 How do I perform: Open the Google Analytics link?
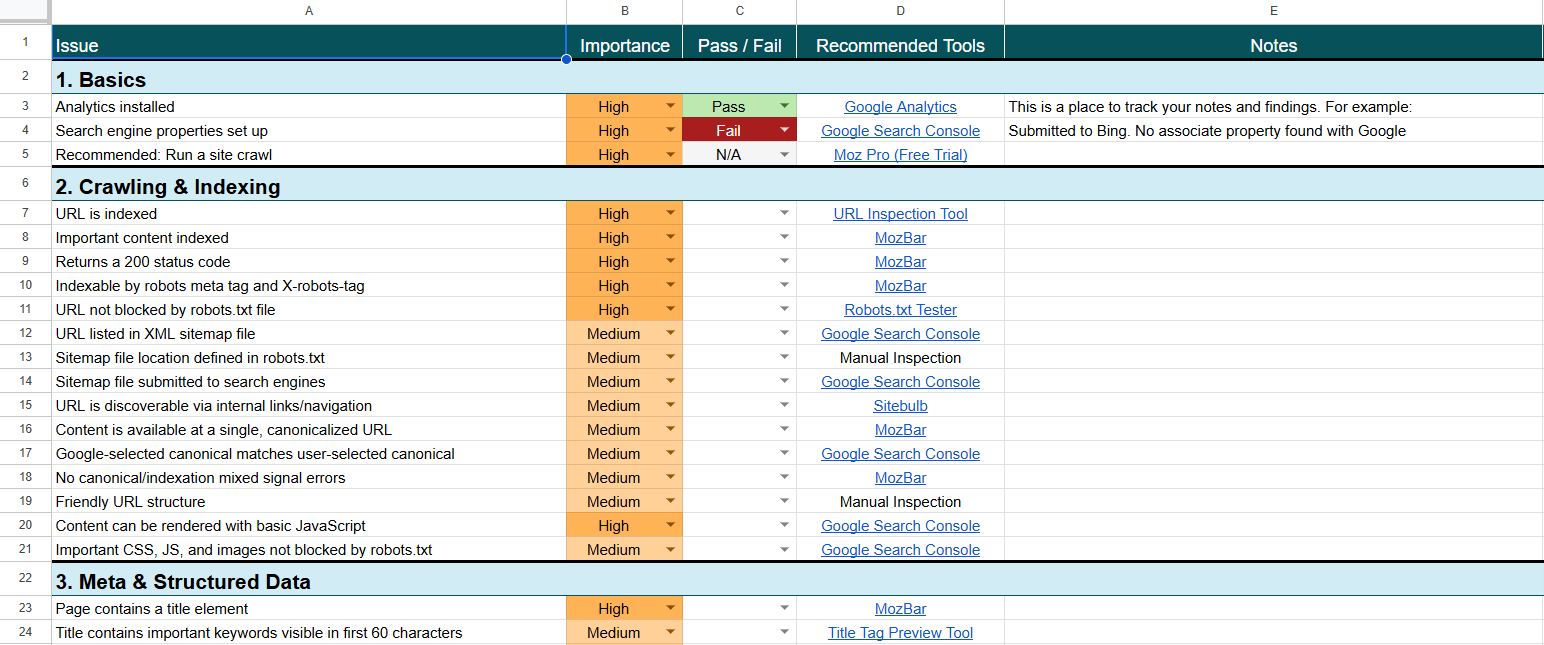click(x=900, y=106)
